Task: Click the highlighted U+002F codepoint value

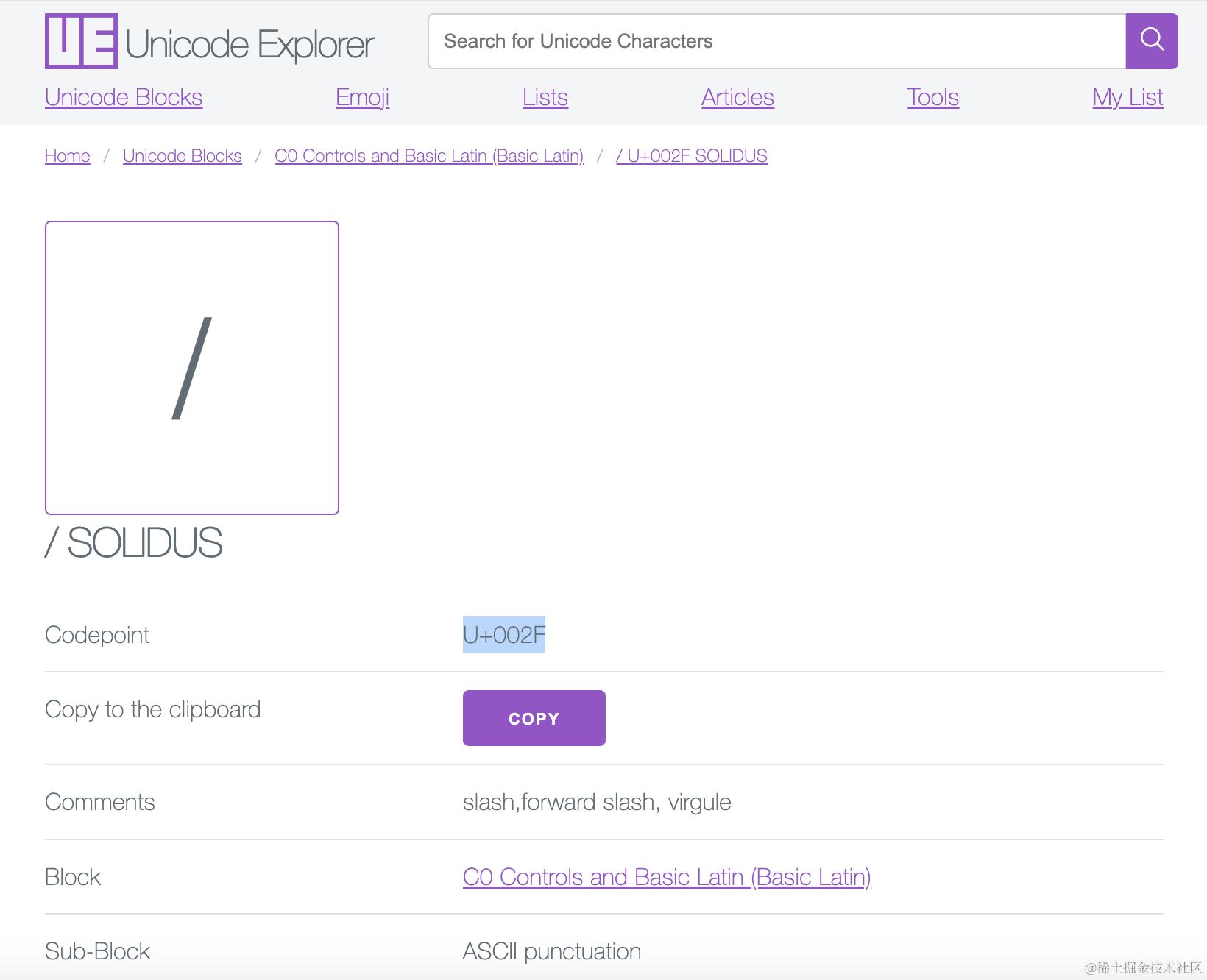Action: [504, 634]
